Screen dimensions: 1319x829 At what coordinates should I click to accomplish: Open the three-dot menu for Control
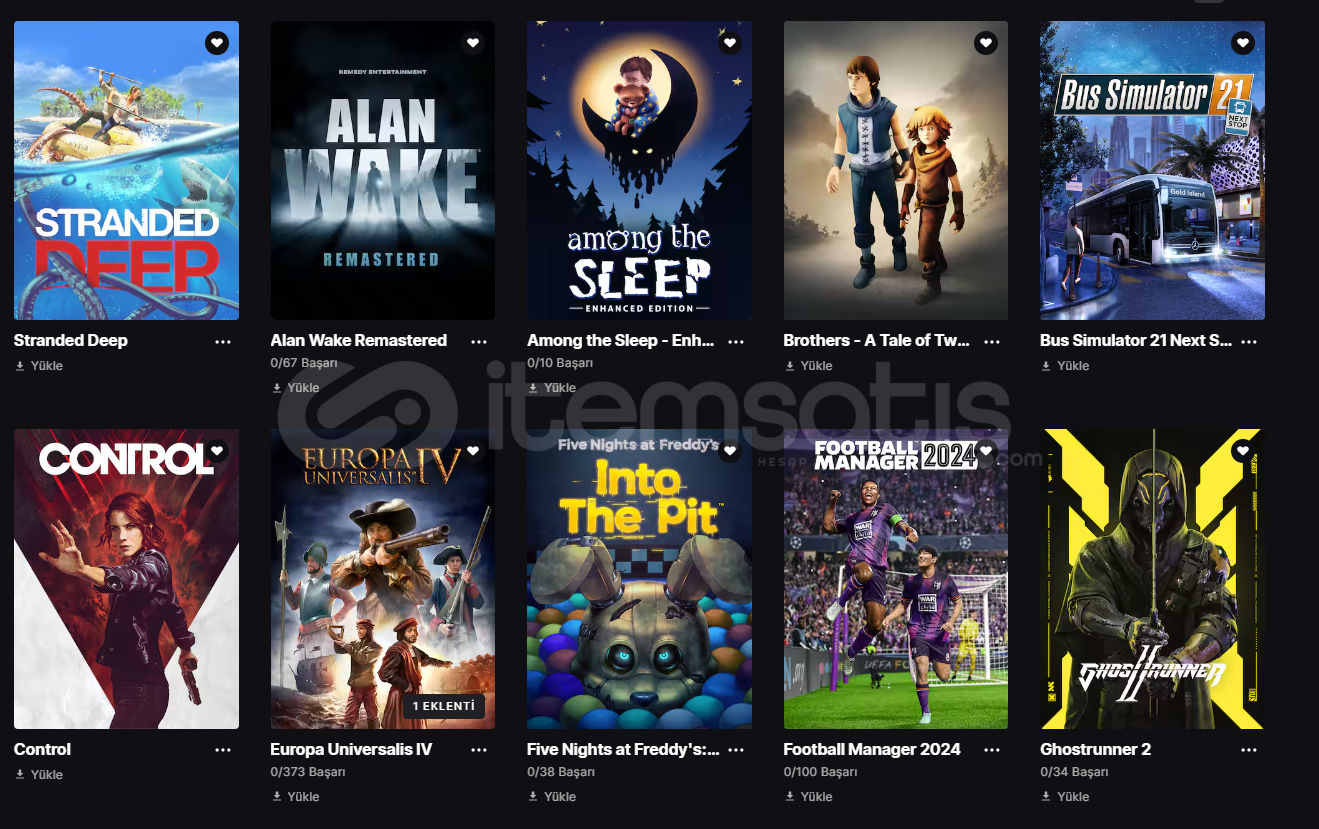click(x=223, y=750)
